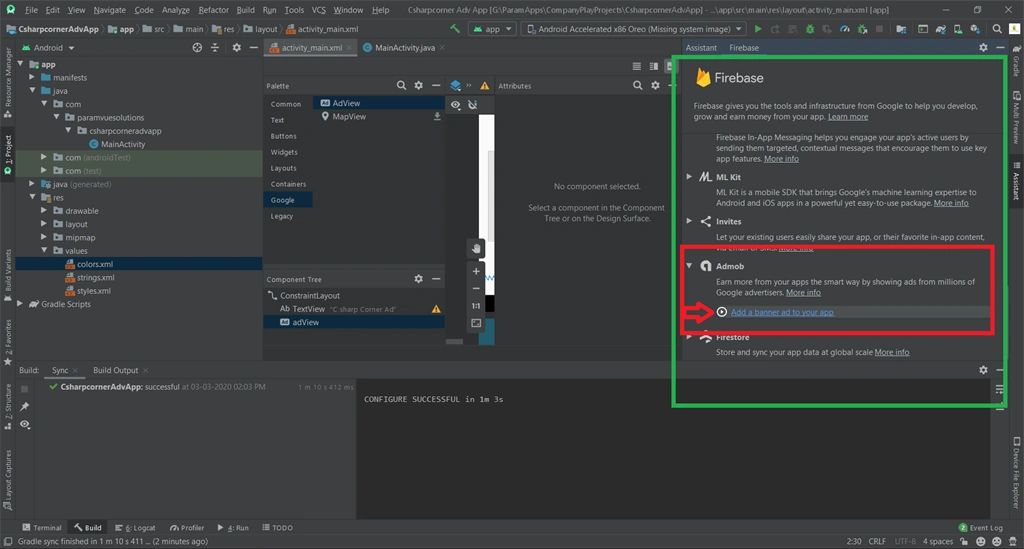Open the Event Log button
Screen dimensions: 1024x549
click(980, 527)
